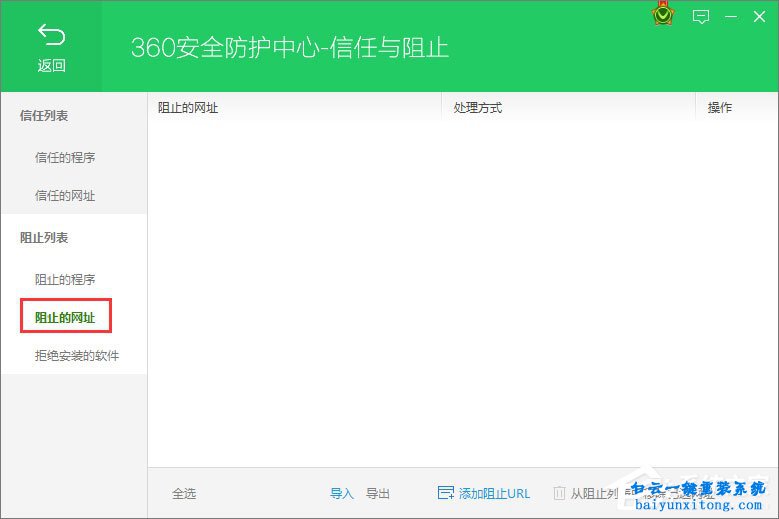Click 添加阻止URL text link
Image resolution: width=779 pixels, height=519 pixels.
point(494,493)
